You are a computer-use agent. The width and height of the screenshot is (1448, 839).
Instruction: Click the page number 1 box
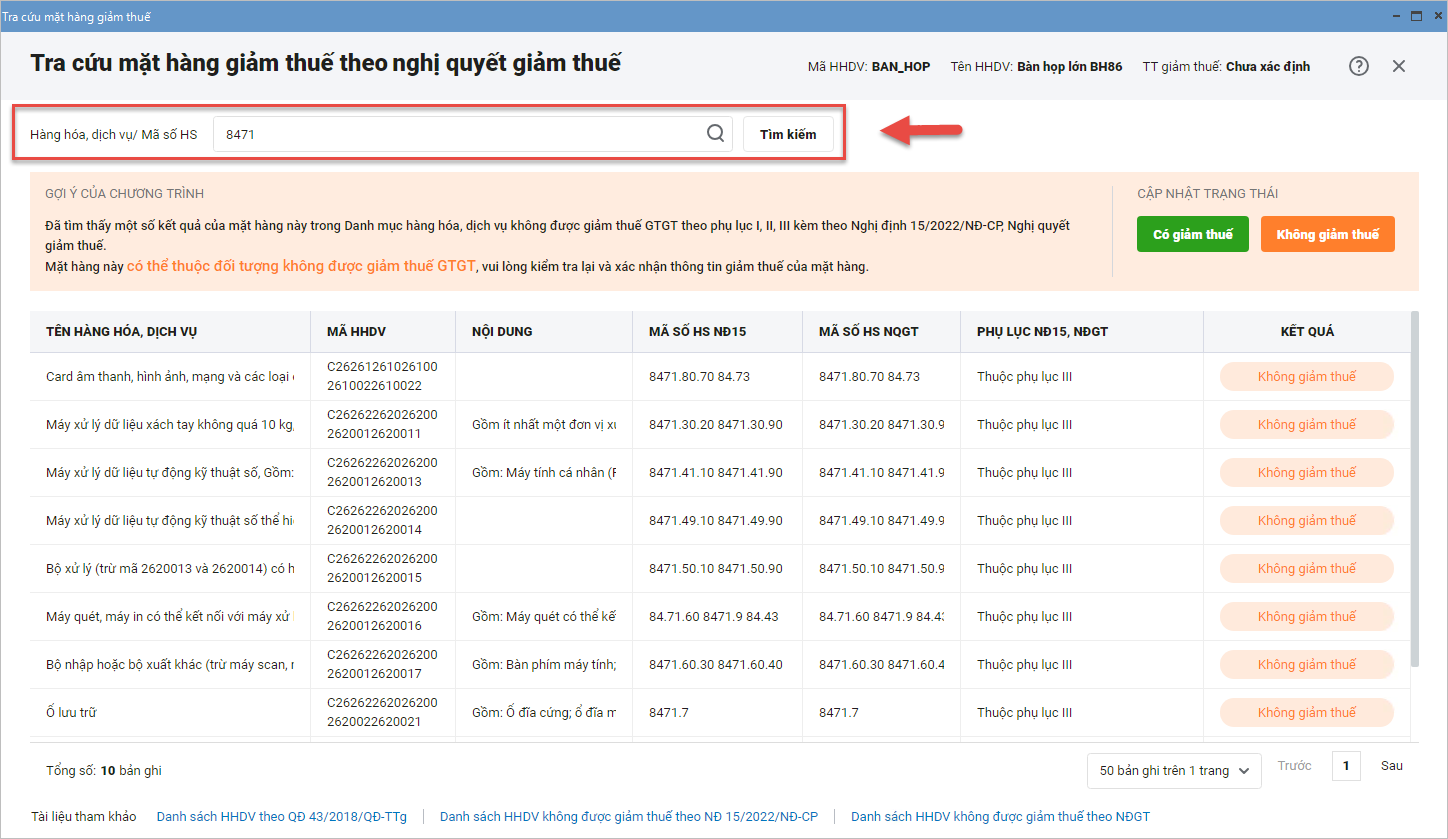[1345, 767]
